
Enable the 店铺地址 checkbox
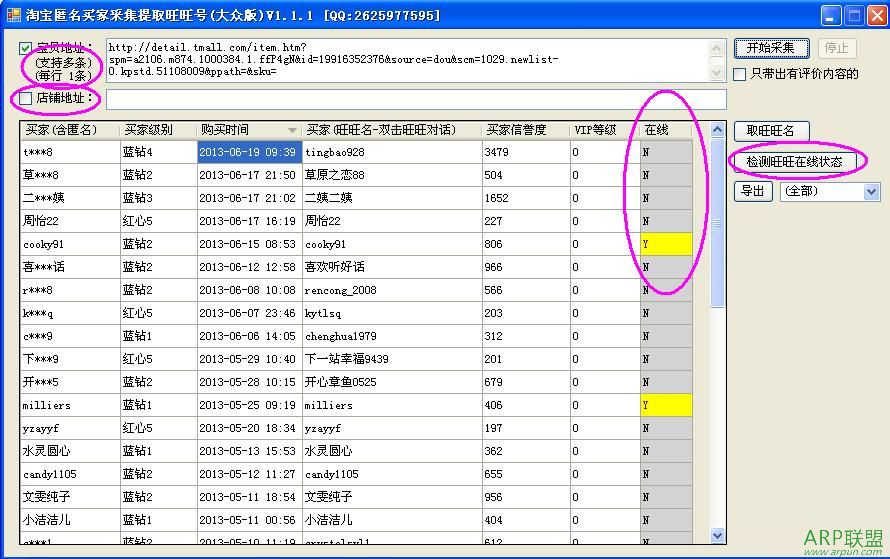coord(26,98)
